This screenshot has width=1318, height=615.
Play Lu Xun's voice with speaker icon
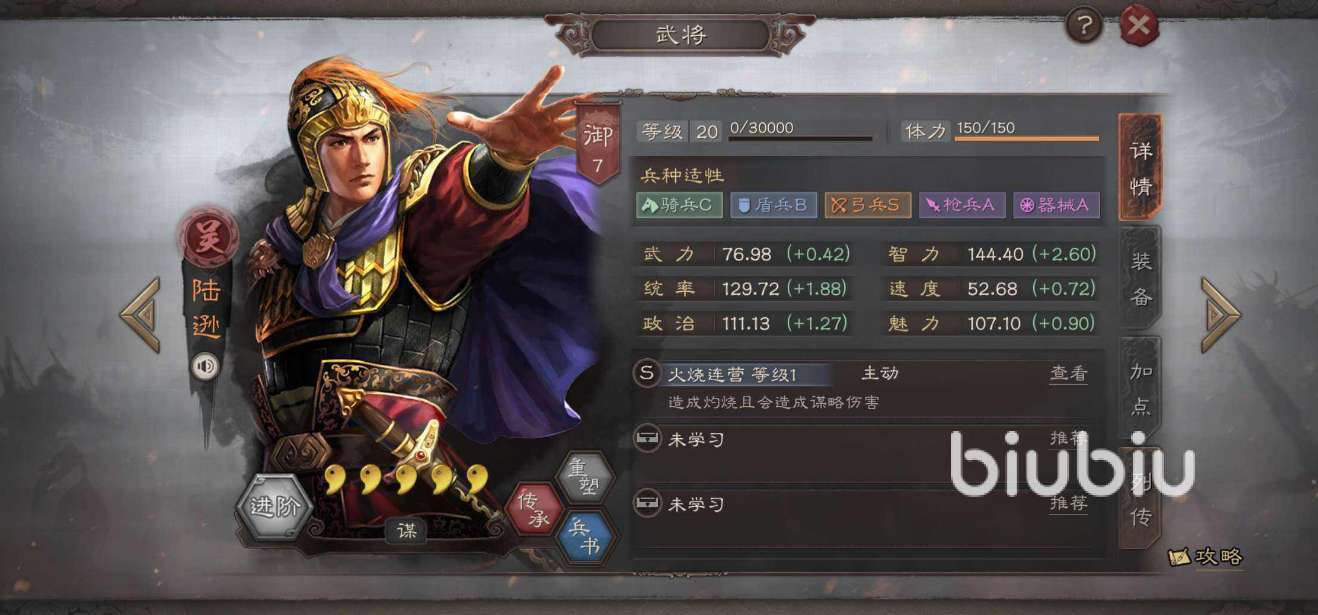click(206, 366)
